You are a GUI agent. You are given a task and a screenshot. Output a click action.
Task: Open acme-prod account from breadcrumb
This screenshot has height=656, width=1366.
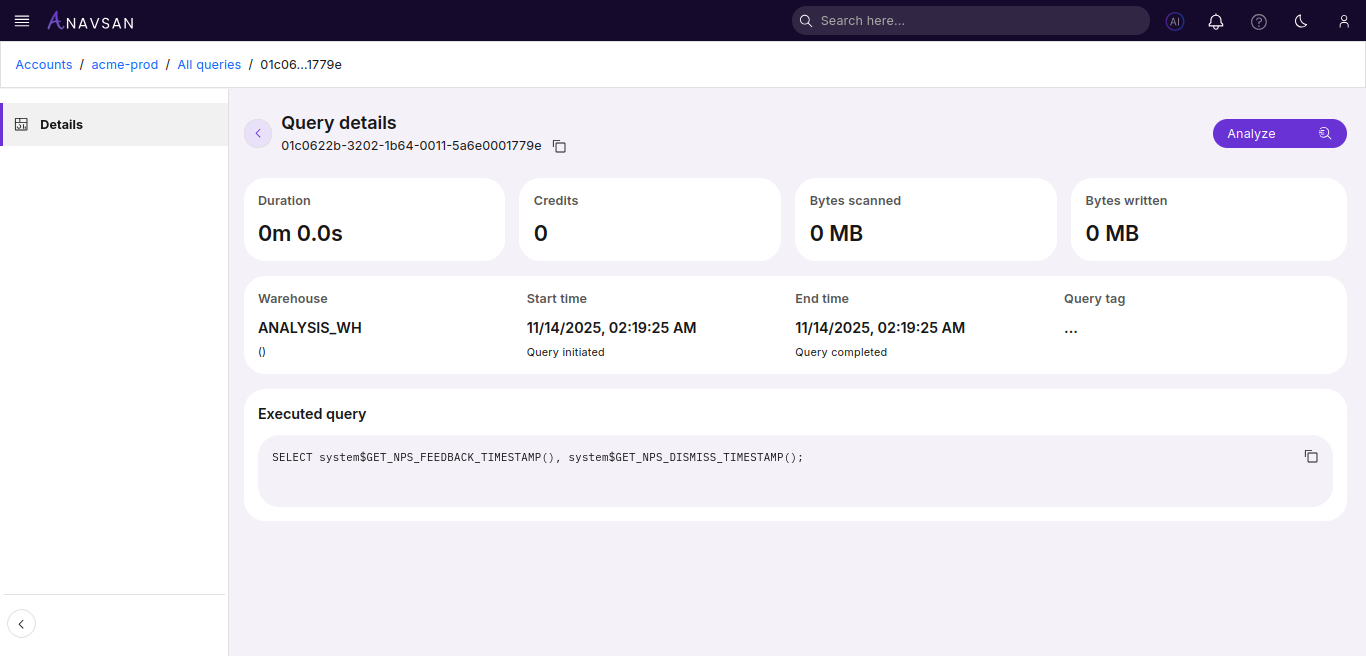coord(124,64)
